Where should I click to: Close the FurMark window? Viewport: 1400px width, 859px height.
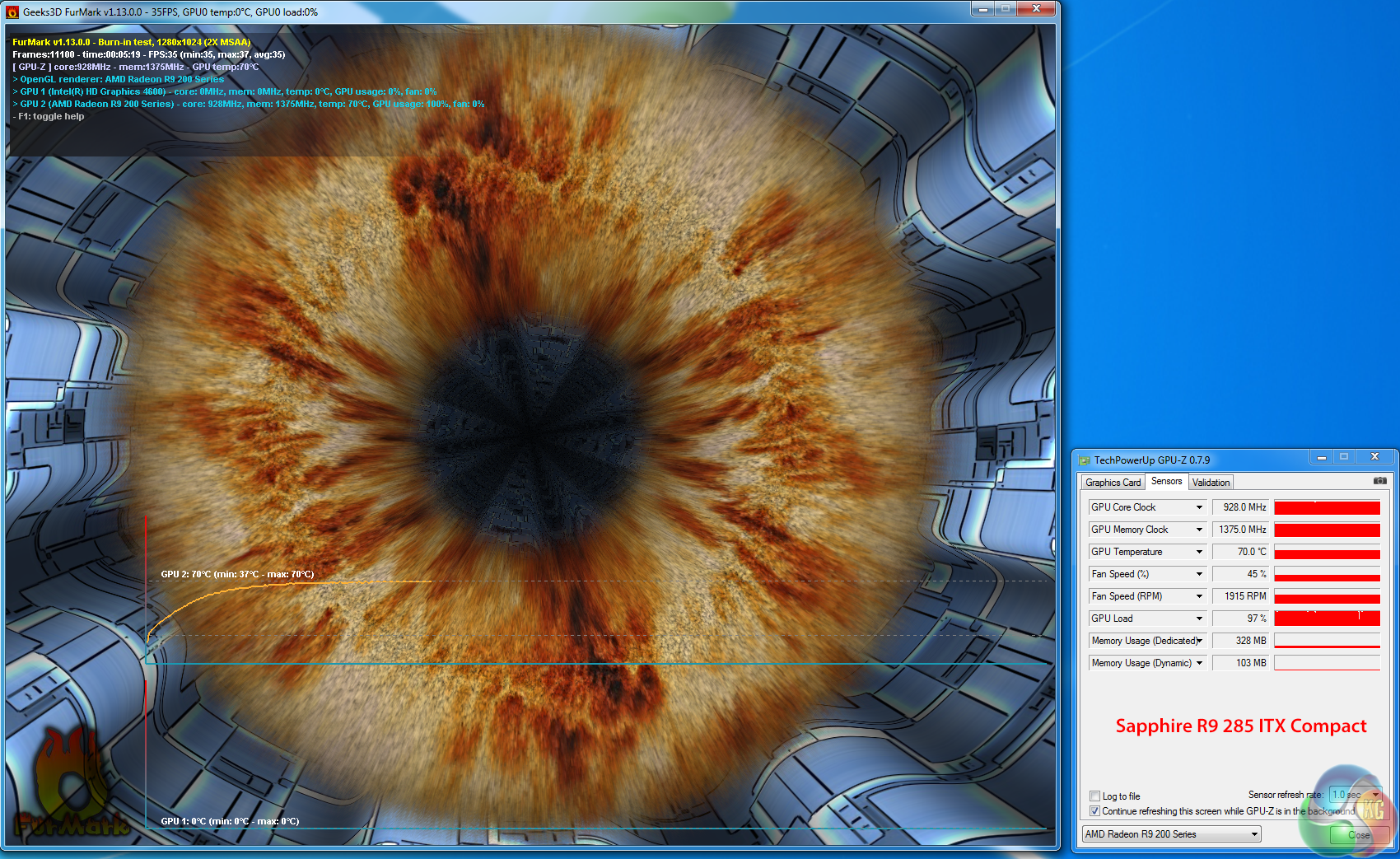(1036, 9)
